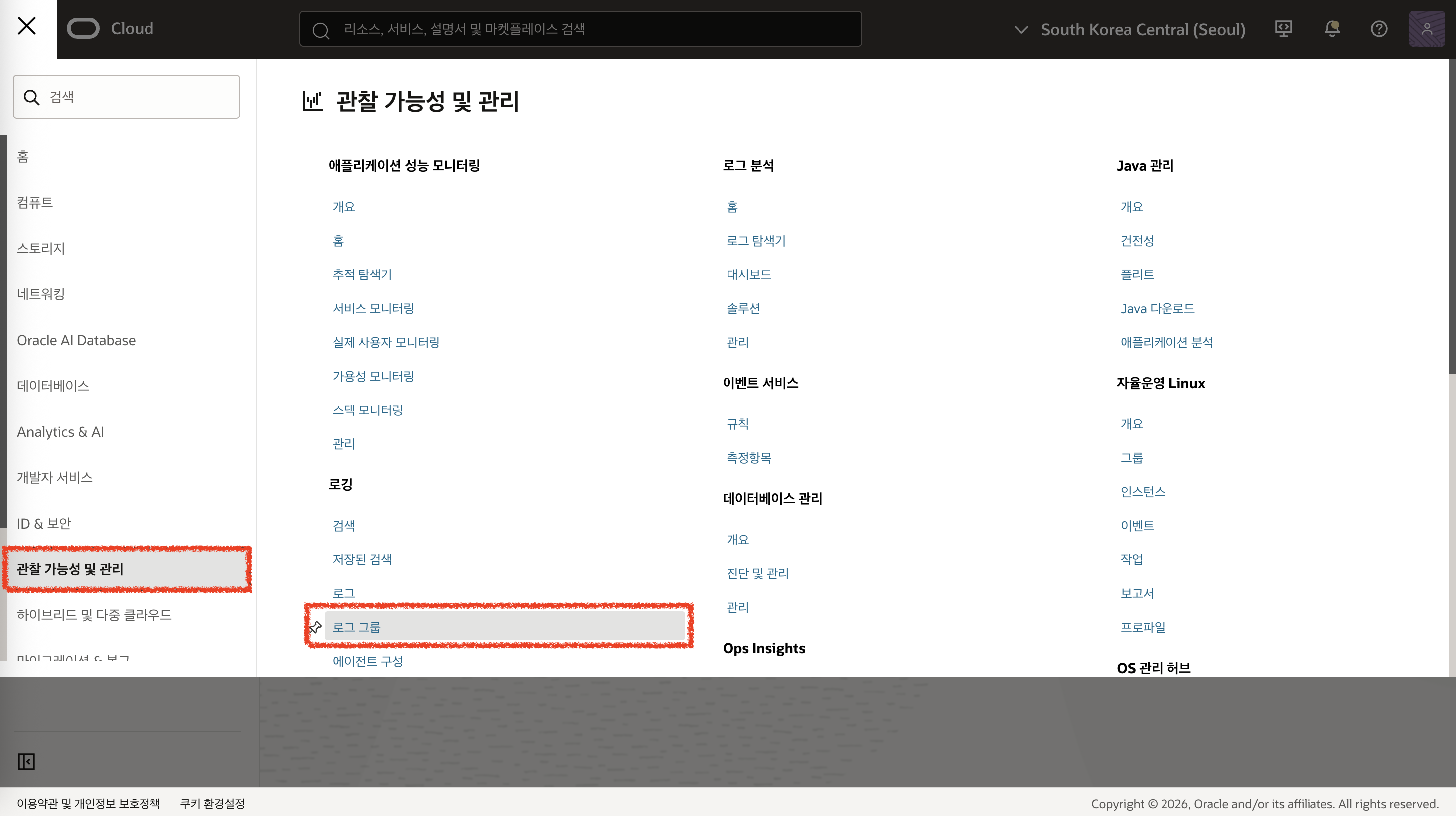1456x816 pixels.
Task: Select ID & 보안 in the sidebar
Action: [x=44, y=523]
